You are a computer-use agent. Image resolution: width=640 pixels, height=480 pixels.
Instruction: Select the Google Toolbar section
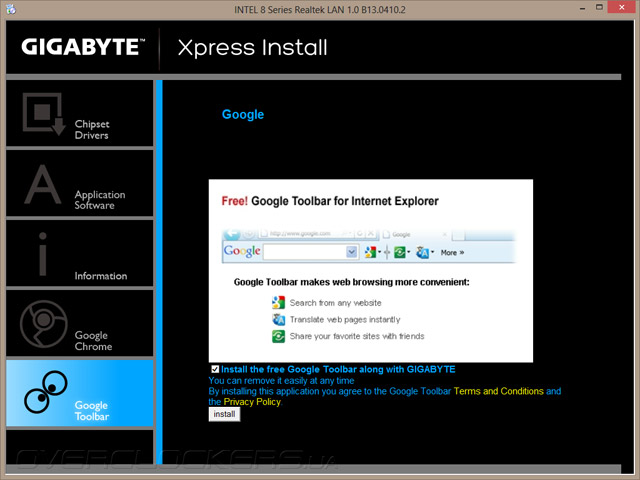pos(80,393)
